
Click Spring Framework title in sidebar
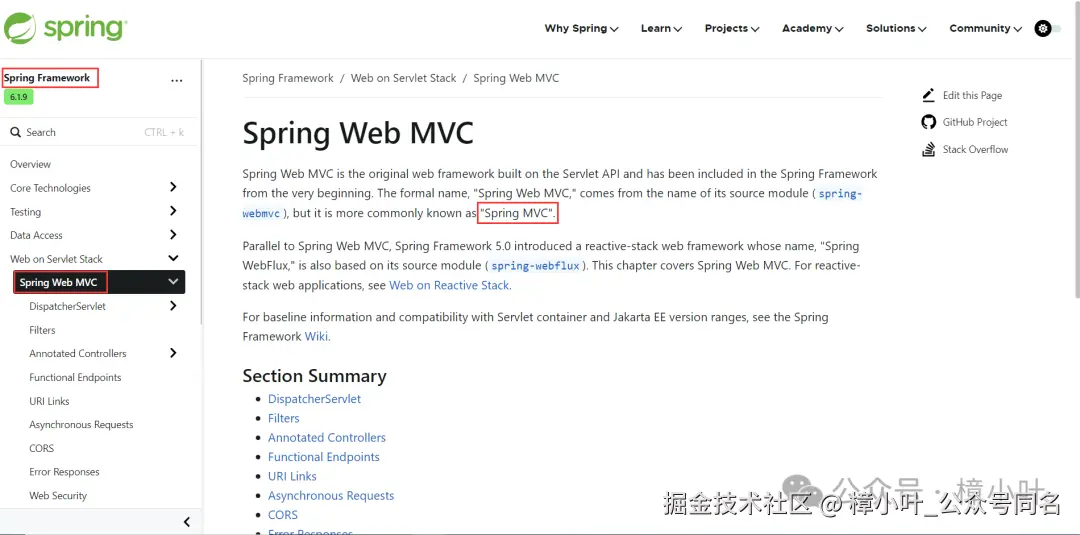(47, 78)
